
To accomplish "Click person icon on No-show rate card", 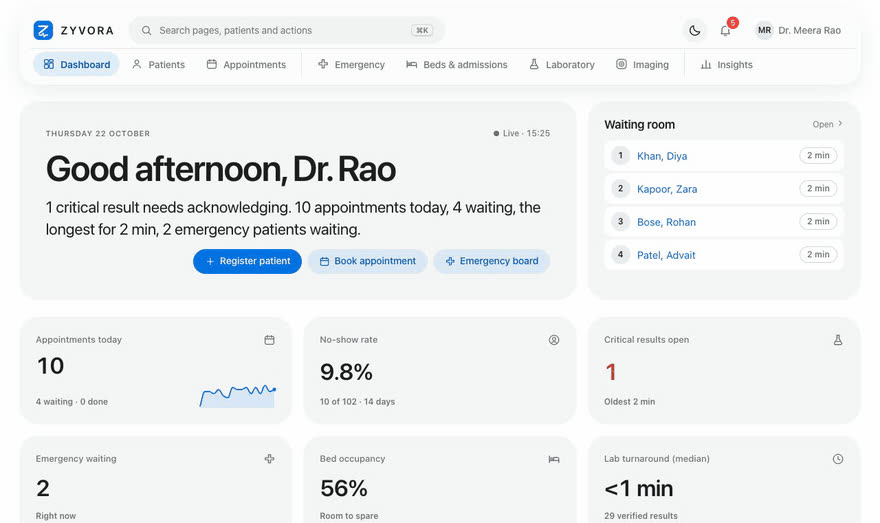I will click(554, 340).
